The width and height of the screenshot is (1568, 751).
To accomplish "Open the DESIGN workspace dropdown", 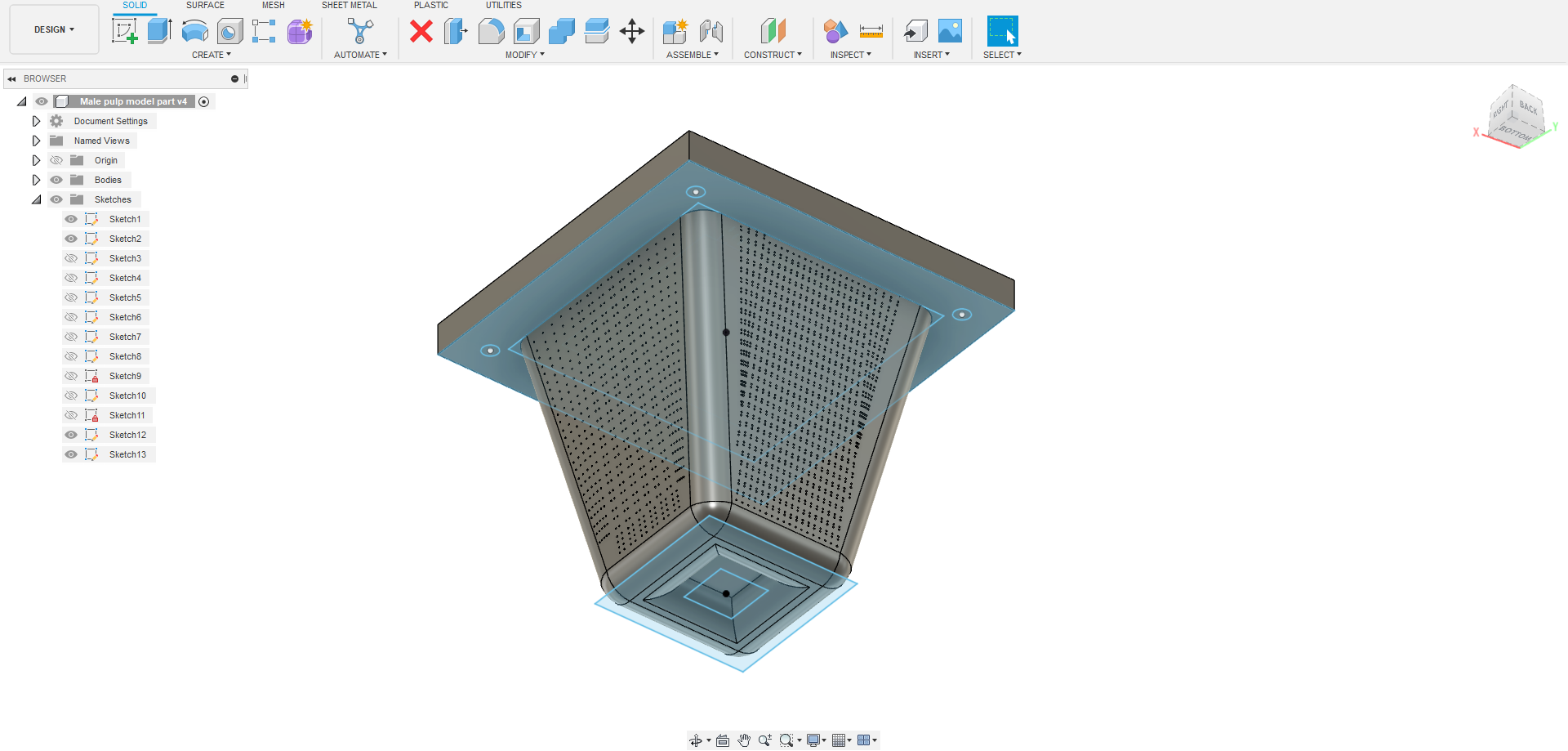I will [x=54, y=29].
